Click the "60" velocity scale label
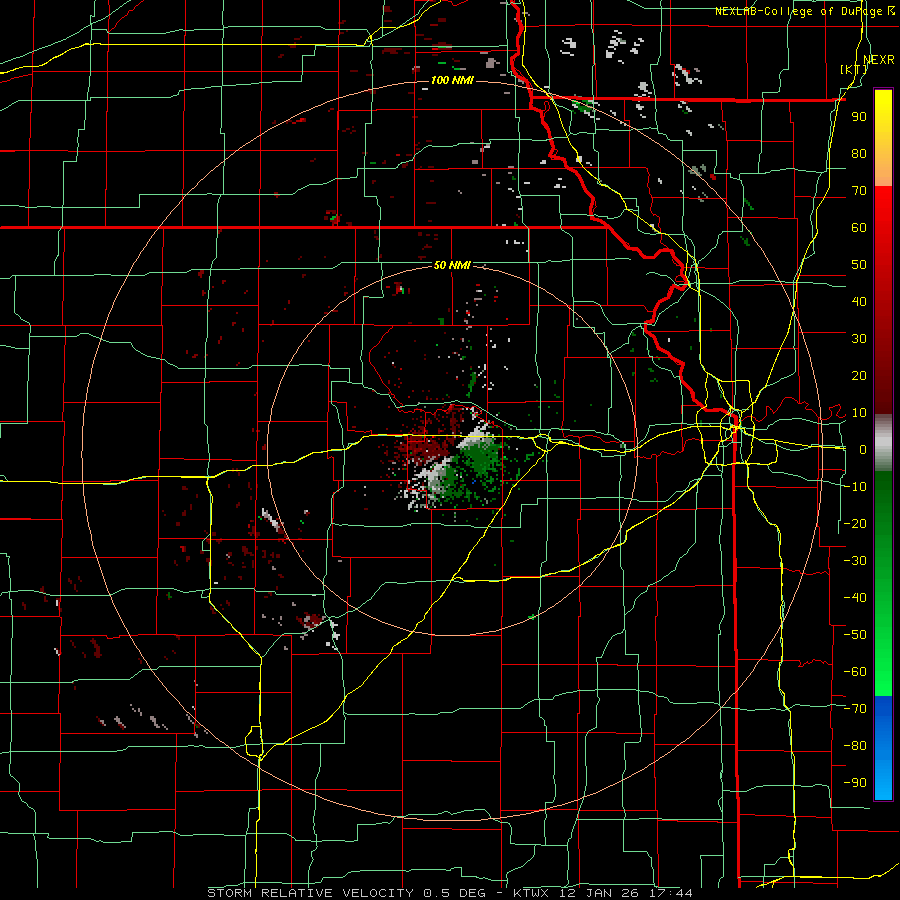 coord(859,227)
